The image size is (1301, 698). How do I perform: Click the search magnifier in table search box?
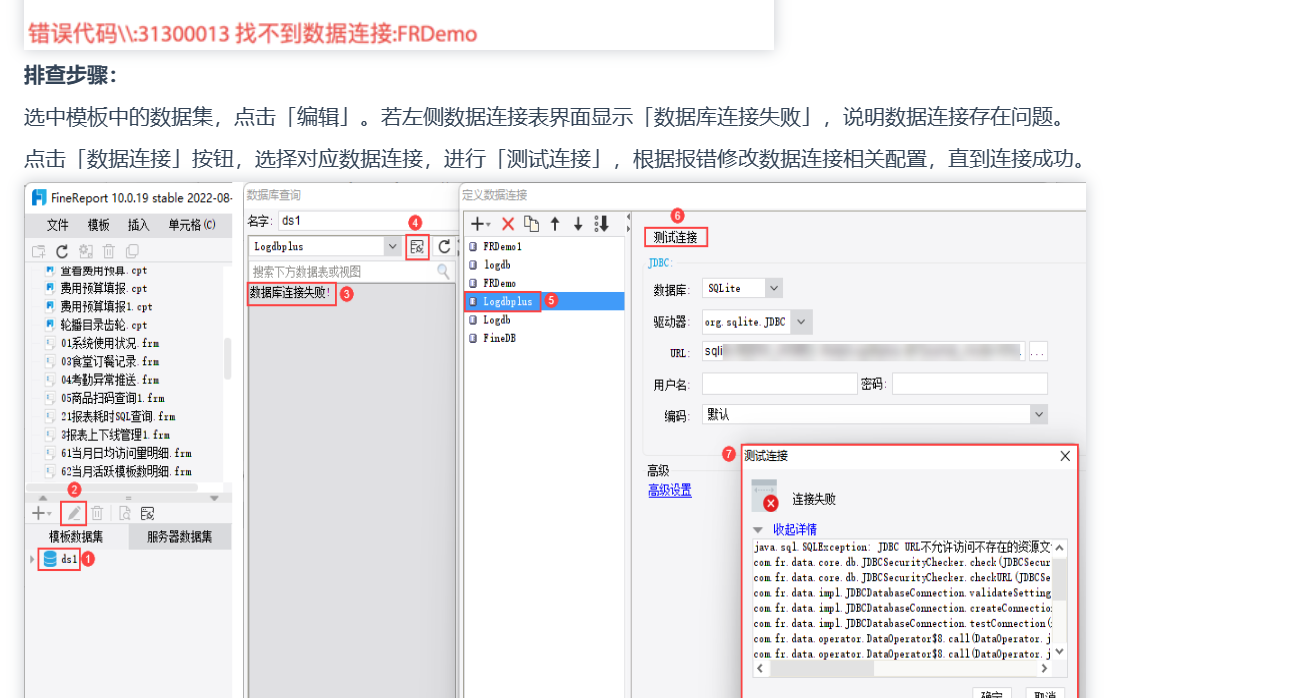tap(444, 271)
